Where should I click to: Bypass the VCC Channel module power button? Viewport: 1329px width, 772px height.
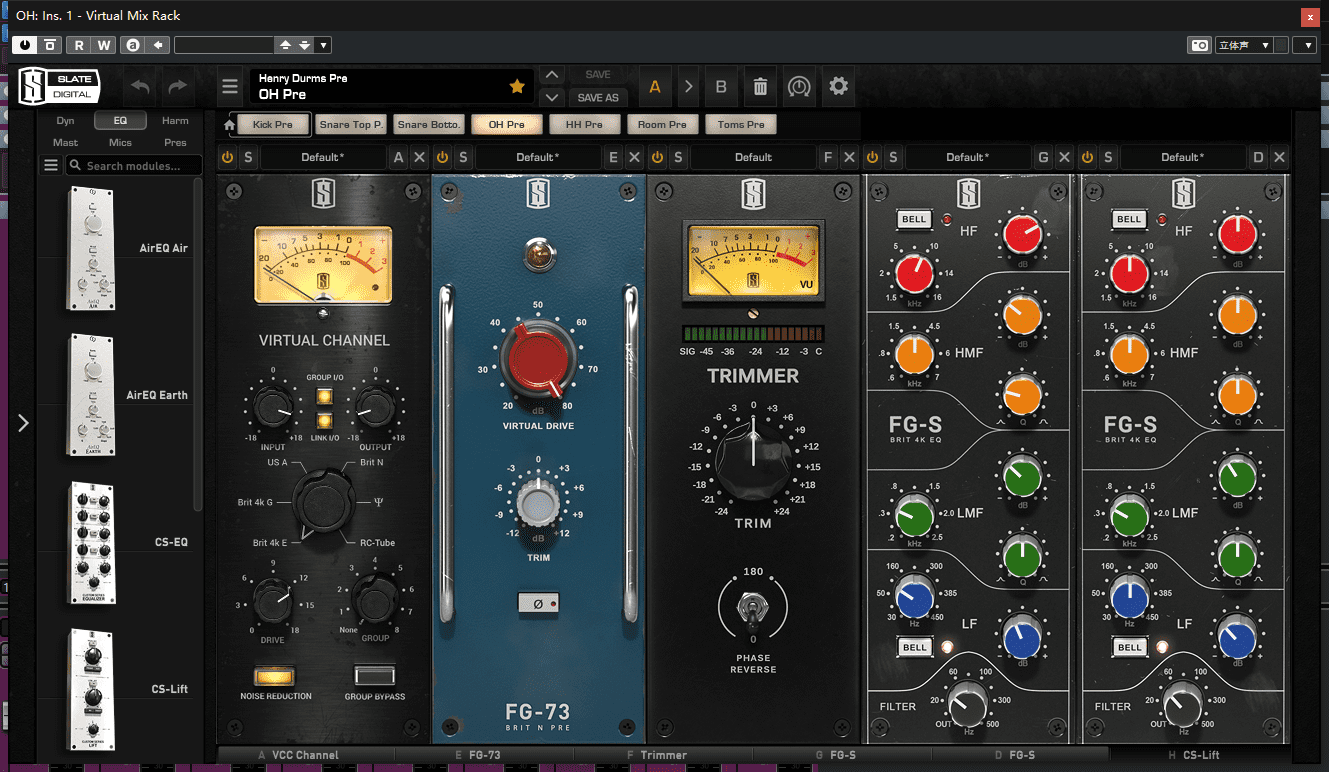(x=227, y=157)
